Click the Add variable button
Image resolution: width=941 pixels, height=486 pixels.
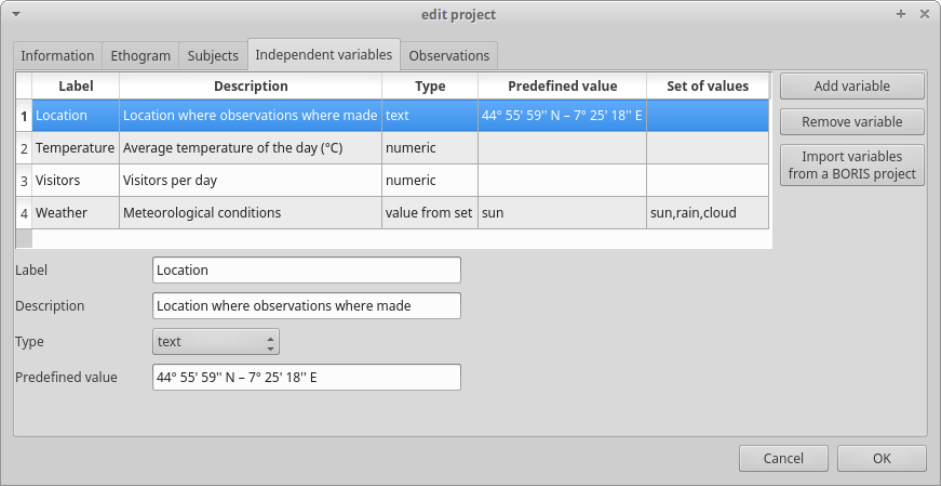pos(852,86)
